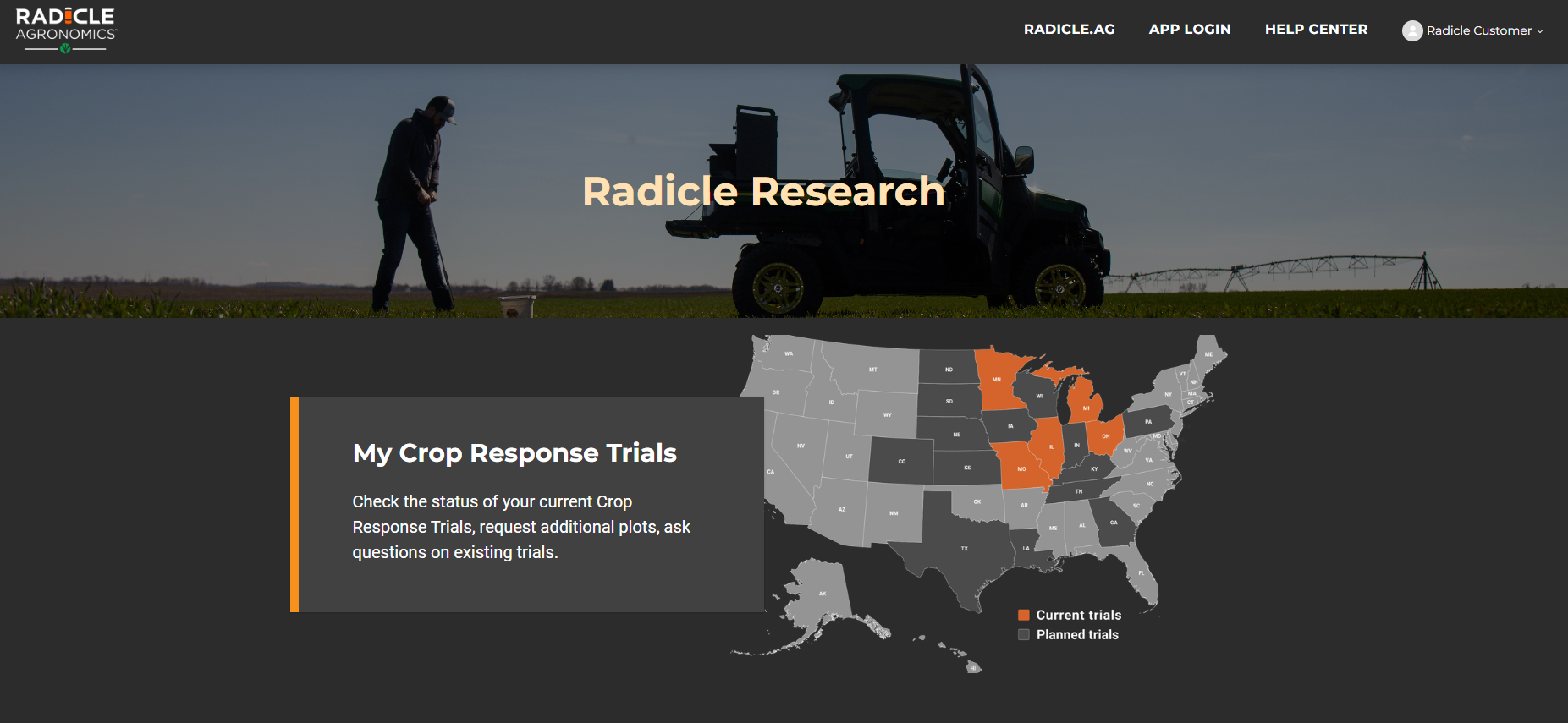
Task: Select Kentucky (KY) on the map
Action: (x=1094, y=468)
